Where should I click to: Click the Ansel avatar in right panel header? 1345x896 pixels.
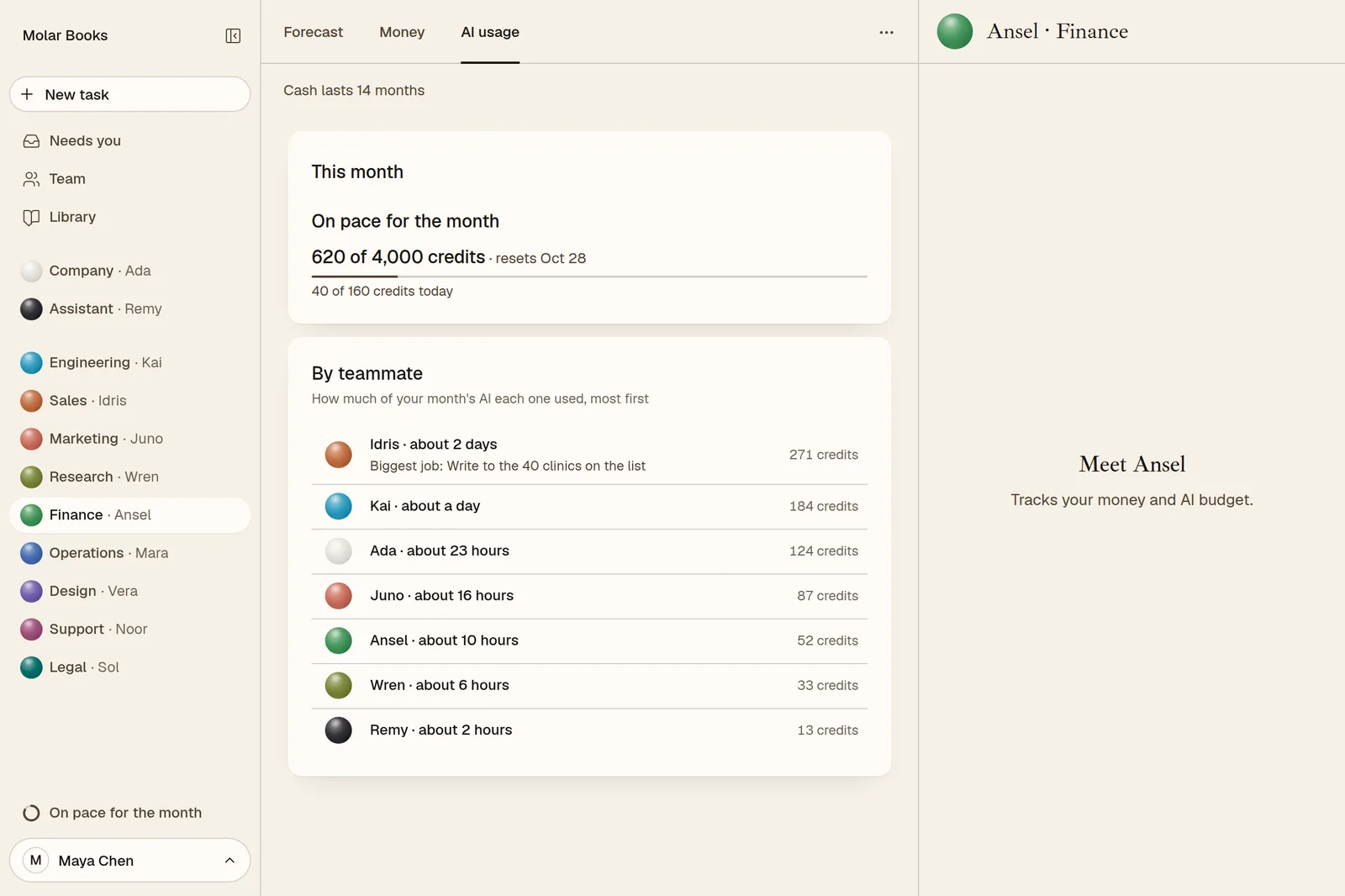point(955,31)
